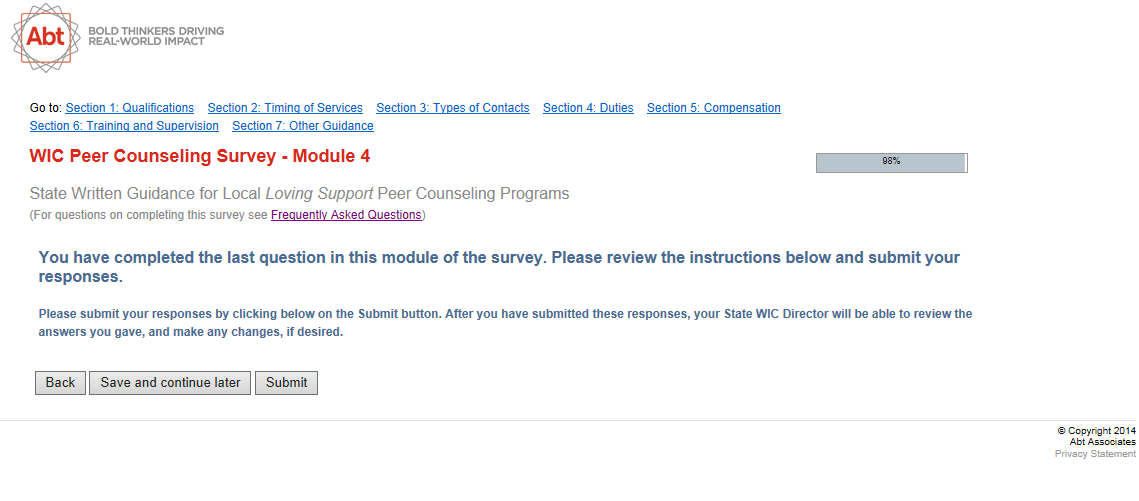Viewport: 1139px width, 501px height.
Task: Click the WIC Peer Counseling Survey title
Action: click(x=200, y=156)
